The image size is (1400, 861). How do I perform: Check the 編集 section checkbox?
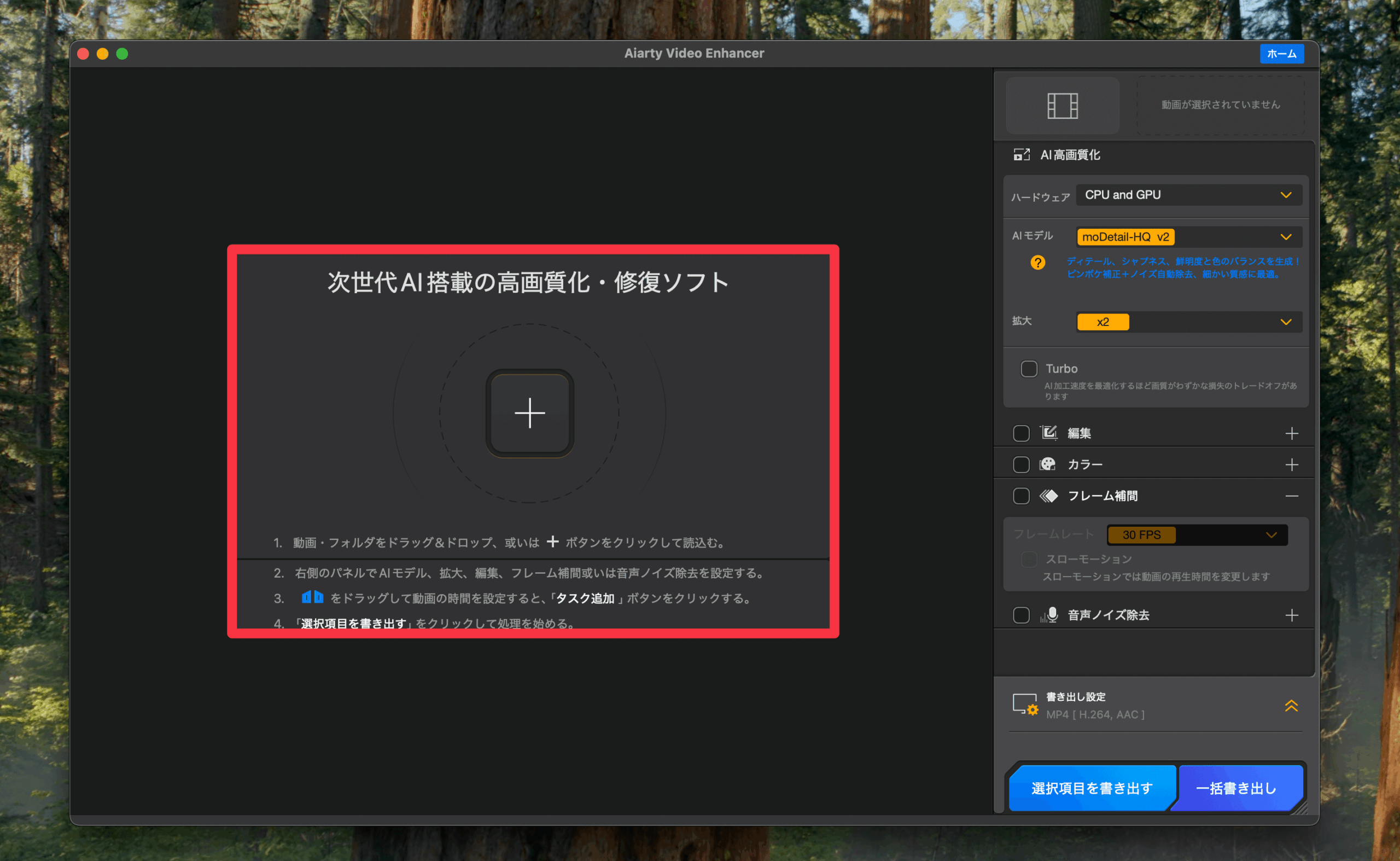point(1021,433)
